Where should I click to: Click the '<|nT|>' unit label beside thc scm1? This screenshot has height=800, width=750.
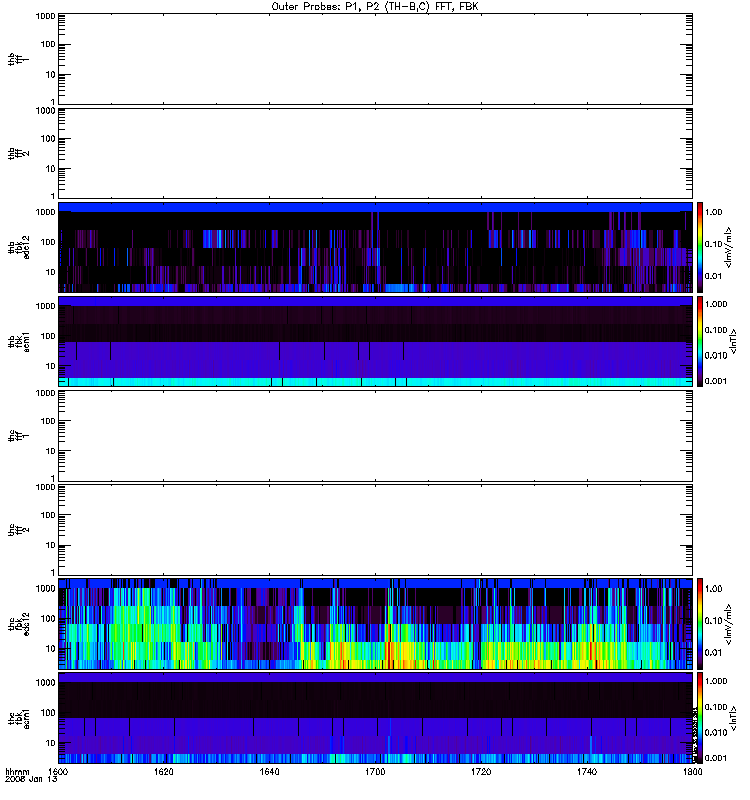(733, 718)
